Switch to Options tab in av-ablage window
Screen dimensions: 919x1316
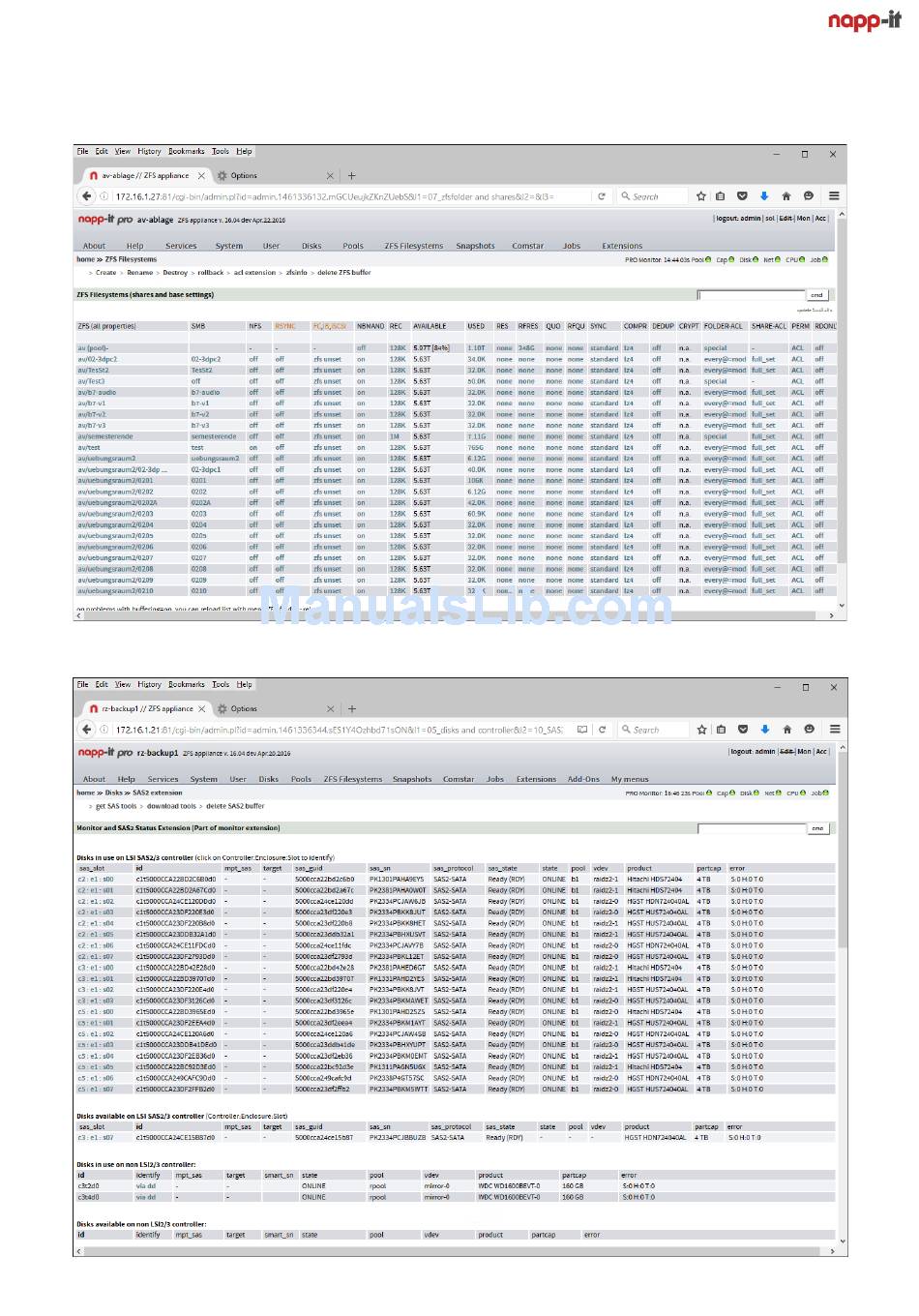tap(244, 176)
